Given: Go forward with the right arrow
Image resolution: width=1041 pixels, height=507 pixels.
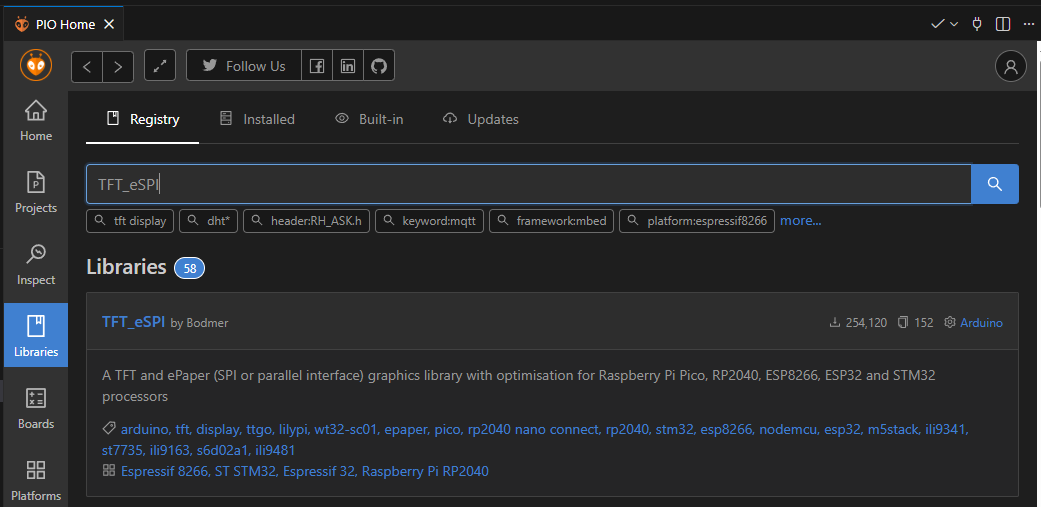Looking at the screenshot, I should coord(118,66).
